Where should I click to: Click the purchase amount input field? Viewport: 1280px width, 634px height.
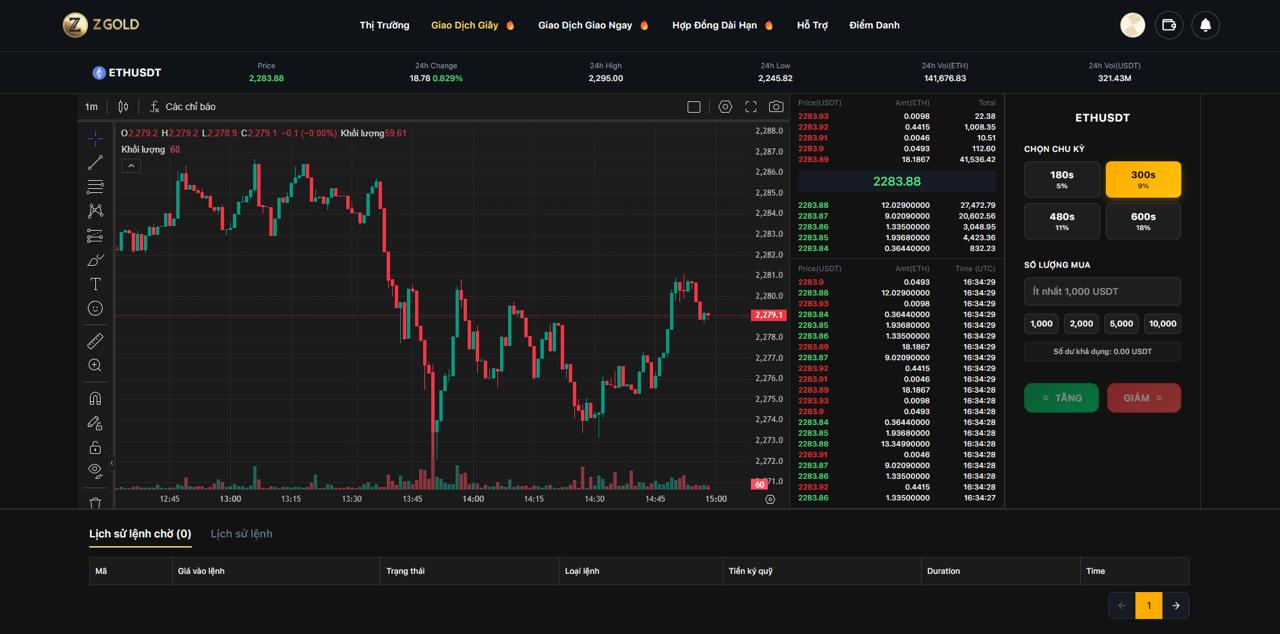click(x=1102, y=291)
